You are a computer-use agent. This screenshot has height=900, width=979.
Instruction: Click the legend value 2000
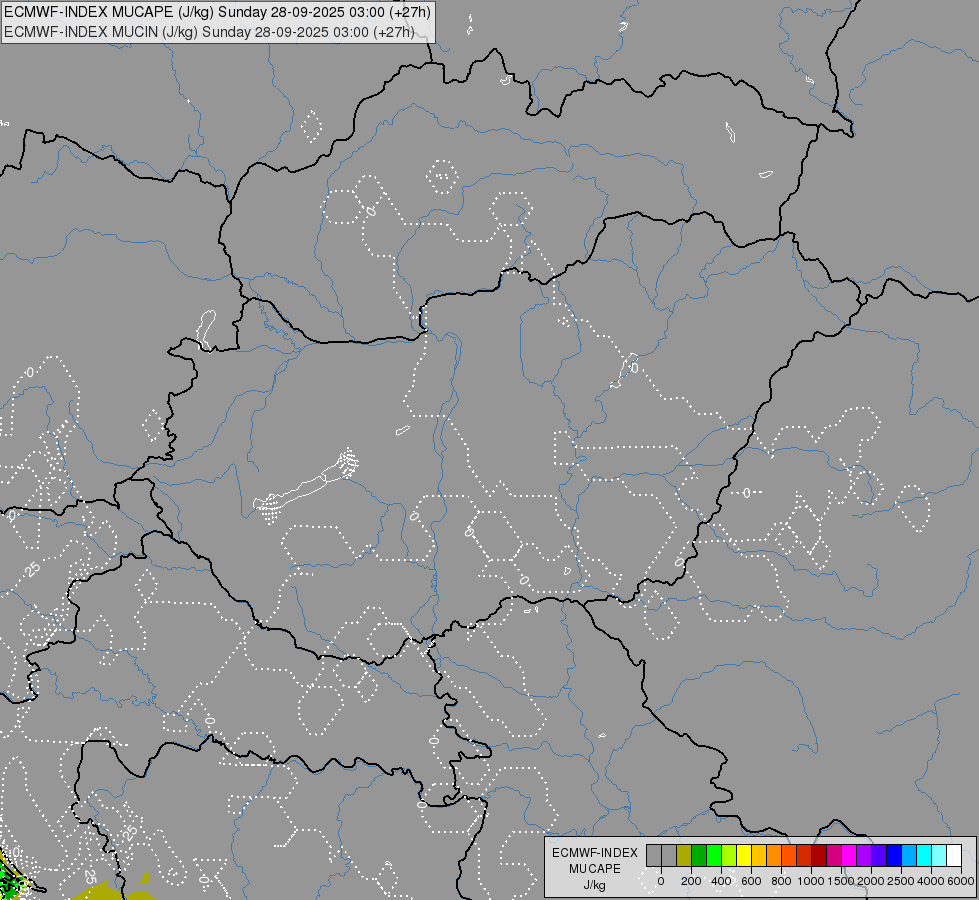(871, 881)
